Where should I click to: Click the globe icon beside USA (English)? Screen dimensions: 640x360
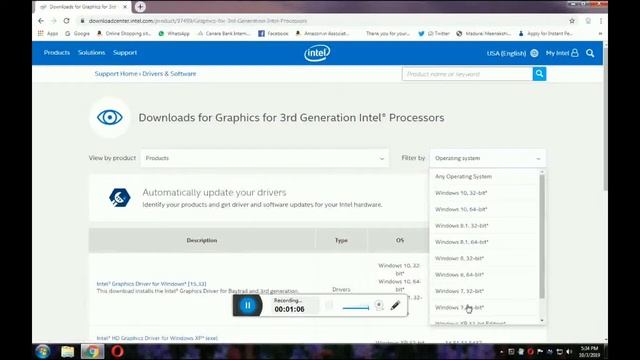coord(534,53)
